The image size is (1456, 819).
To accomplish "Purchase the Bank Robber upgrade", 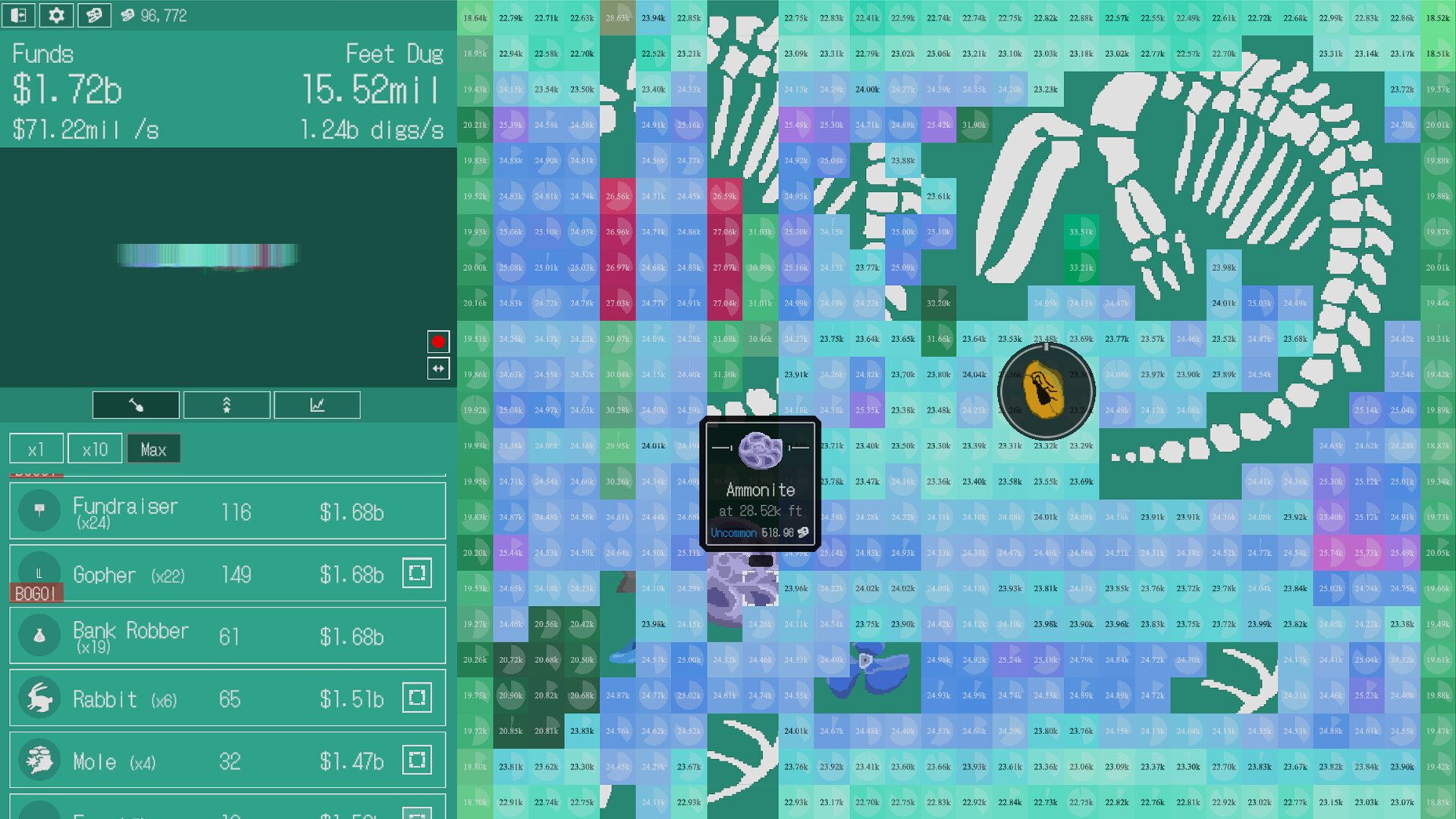I will (227, 635).
